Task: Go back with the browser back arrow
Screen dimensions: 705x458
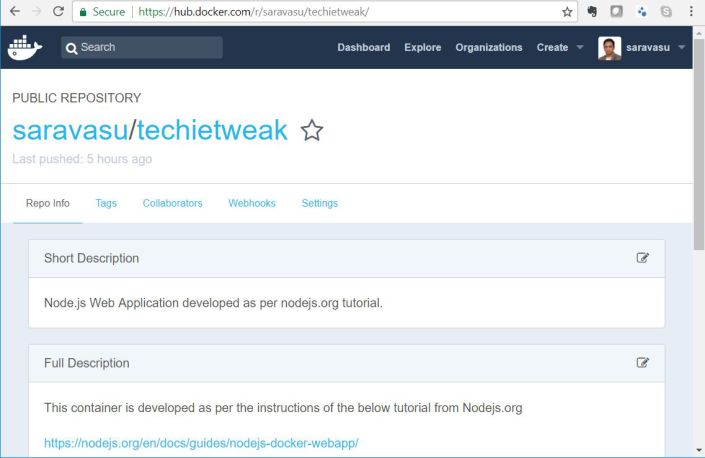Action: (x=15, y=11)
